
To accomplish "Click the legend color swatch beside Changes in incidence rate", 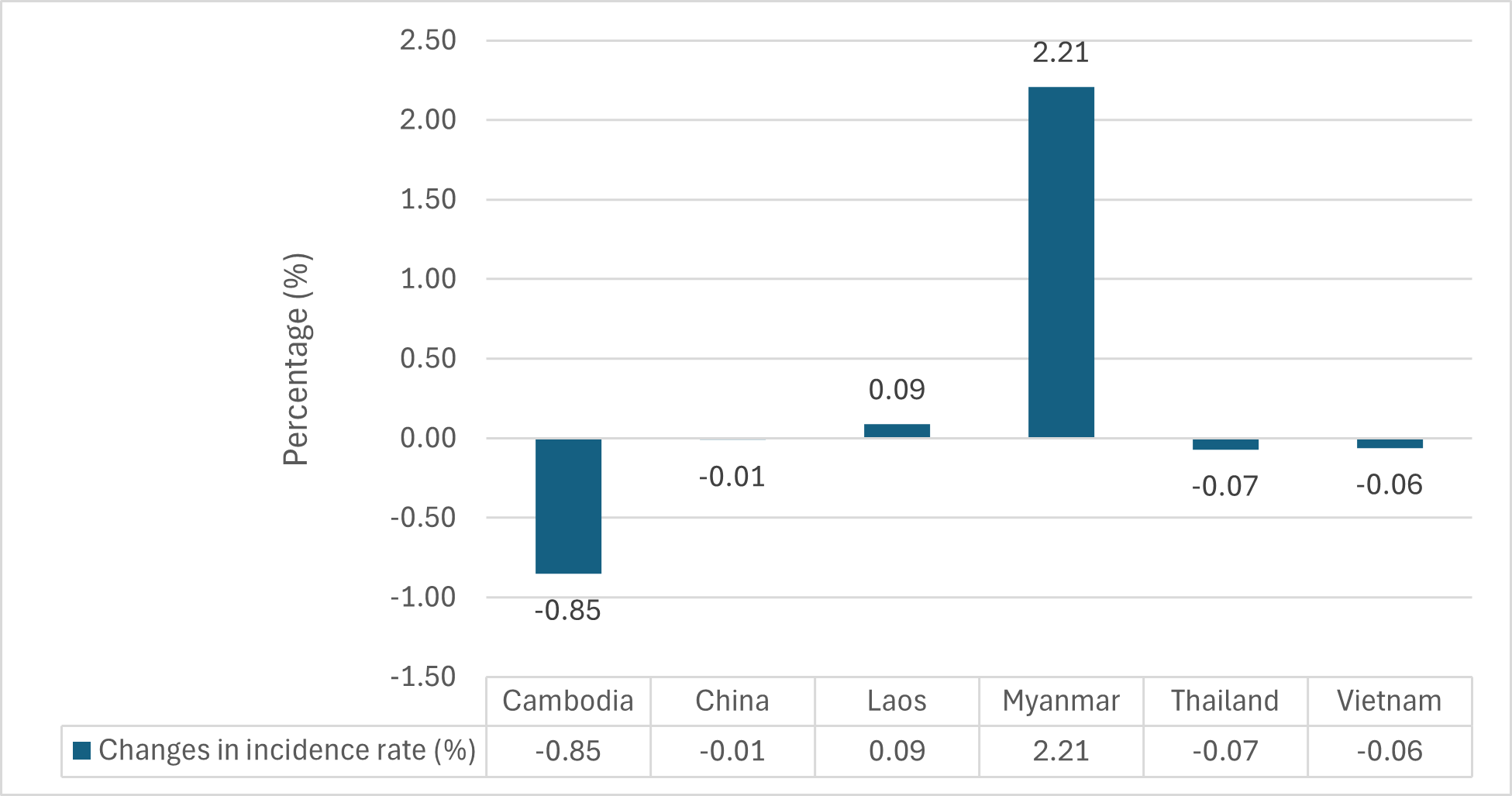I will [x=81, y=750].
